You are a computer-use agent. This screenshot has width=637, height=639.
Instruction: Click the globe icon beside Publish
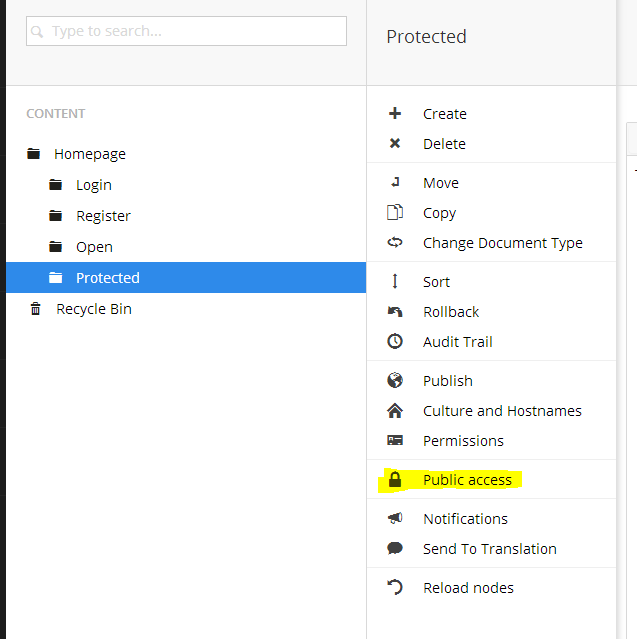click(395, 380)
